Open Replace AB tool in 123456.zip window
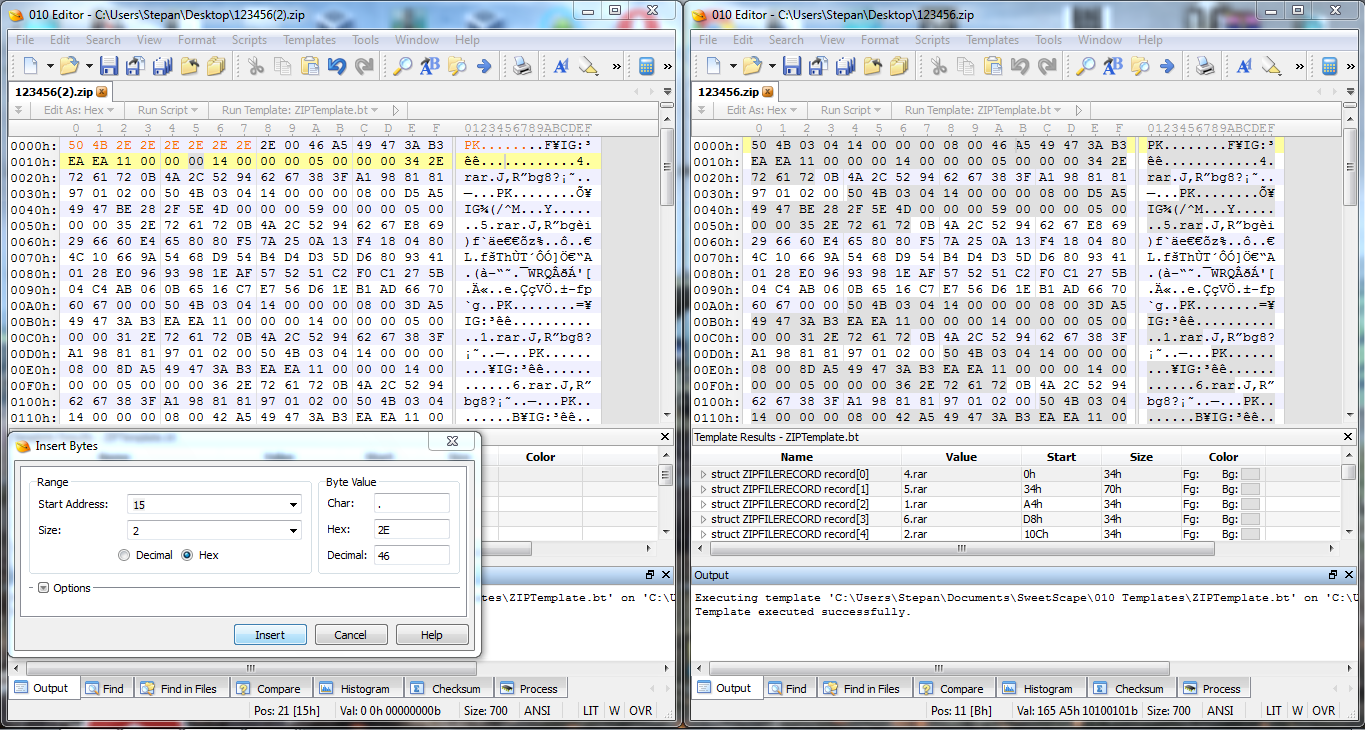 [x=1112, y=67]
